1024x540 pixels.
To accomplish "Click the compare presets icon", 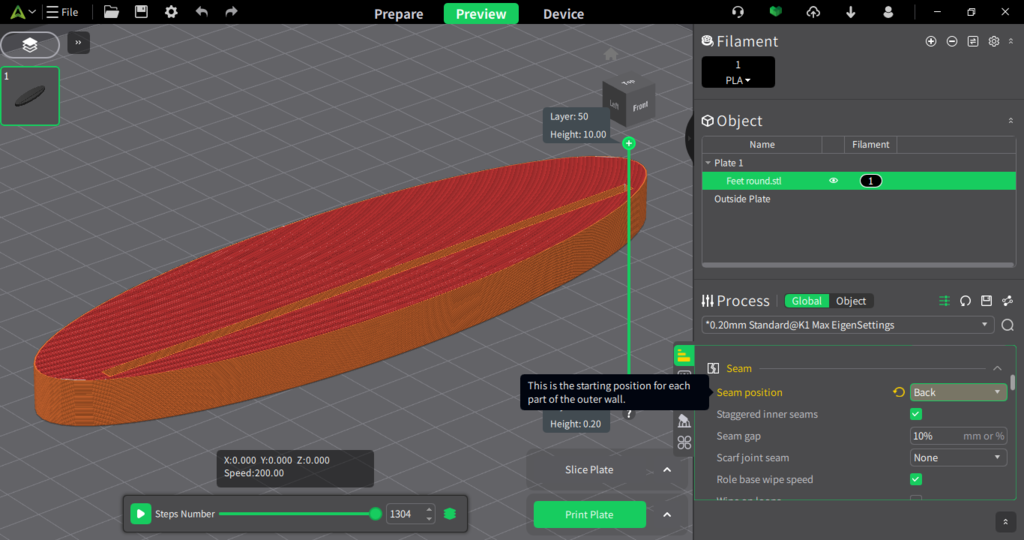I will [x=1007, y=300].
